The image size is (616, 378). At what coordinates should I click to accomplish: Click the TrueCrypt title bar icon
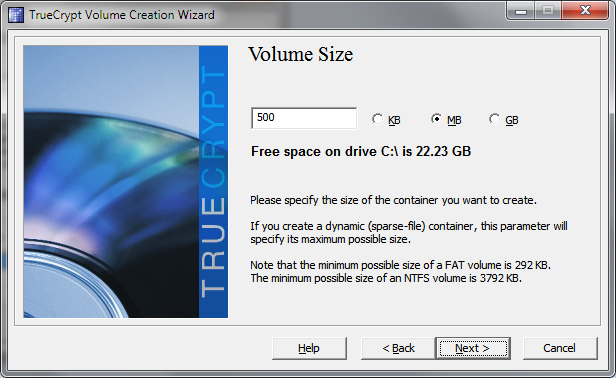click(x=16, y=15)
